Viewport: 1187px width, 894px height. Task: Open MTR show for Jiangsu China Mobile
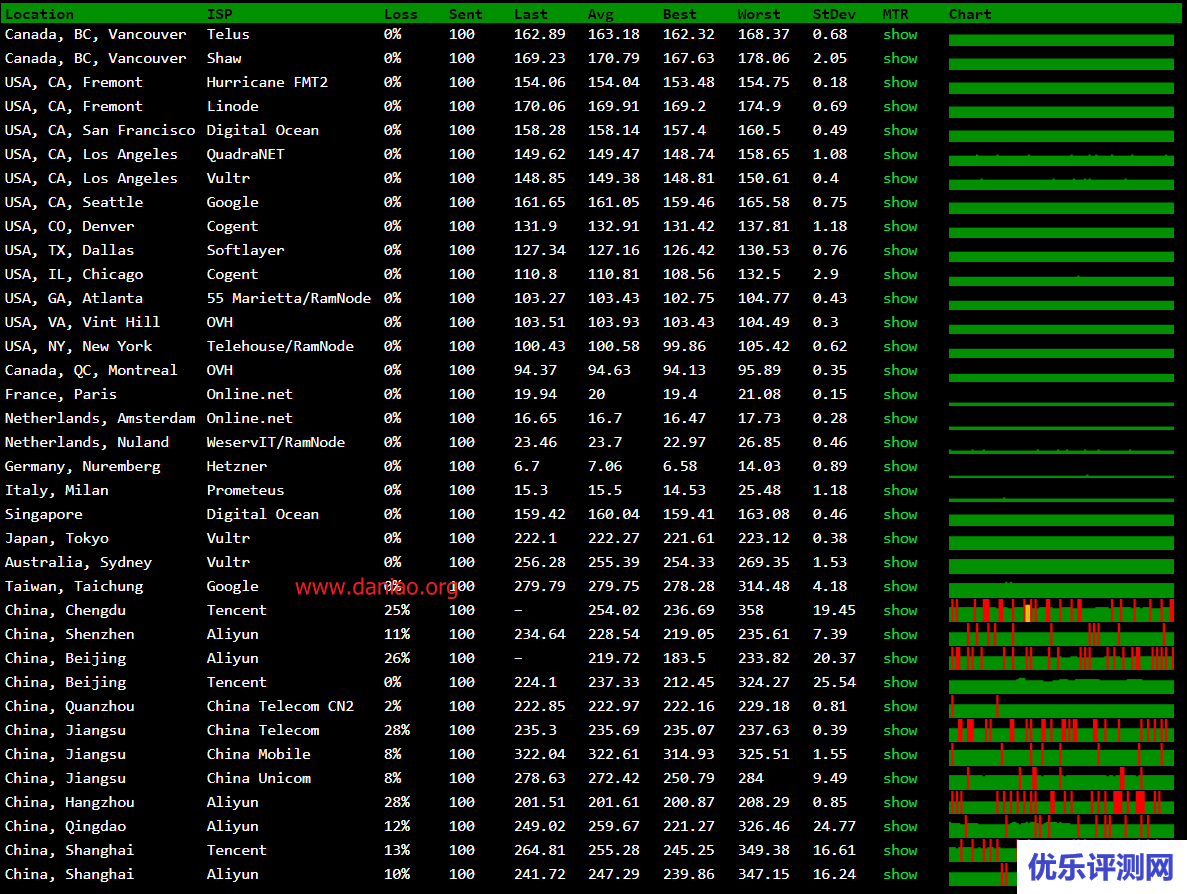[900, 754]
